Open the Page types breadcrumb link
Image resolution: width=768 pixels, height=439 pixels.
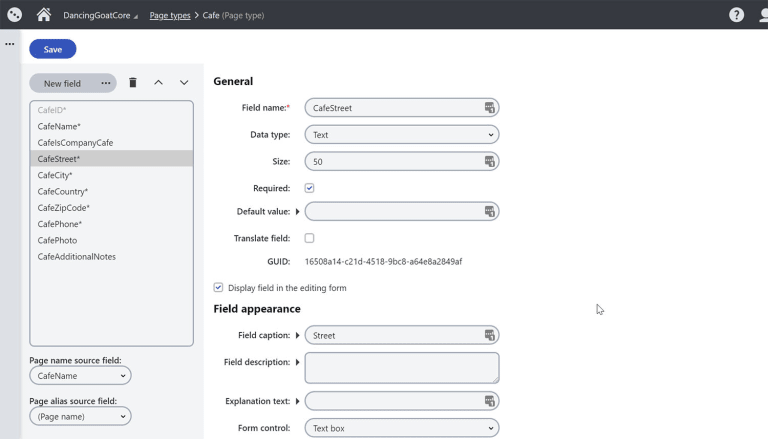coord(170,15)
